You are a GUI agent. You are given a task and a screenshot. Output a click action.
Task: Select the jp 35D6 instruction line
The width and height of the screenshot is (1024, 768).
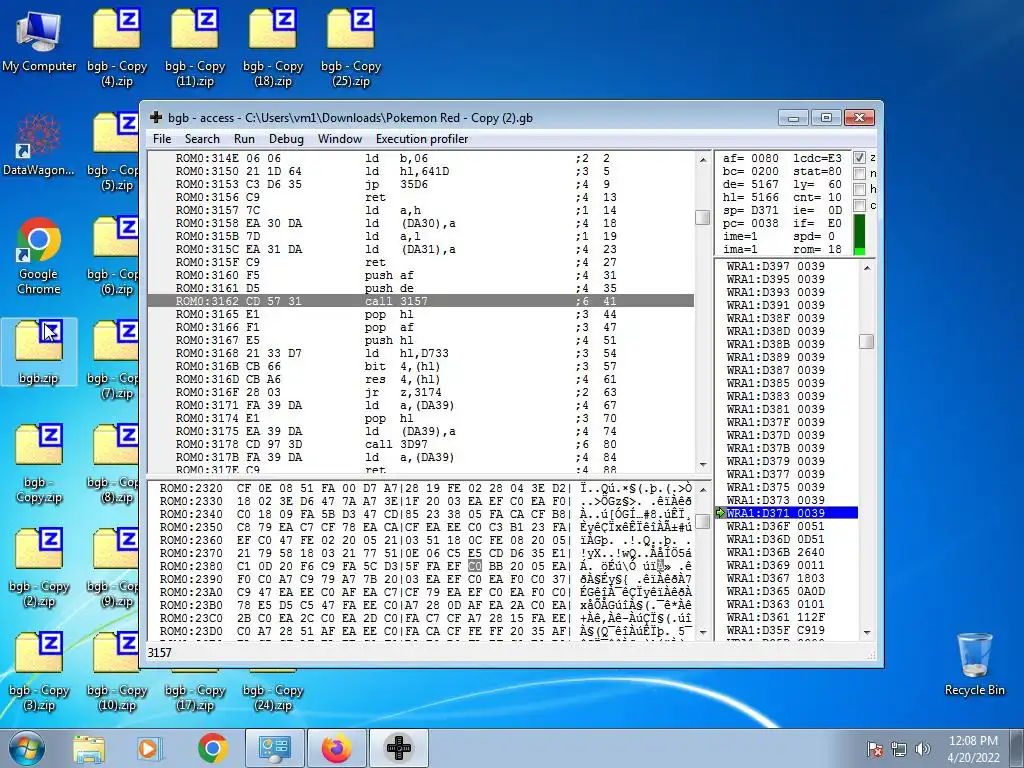(x=421, y=184)
